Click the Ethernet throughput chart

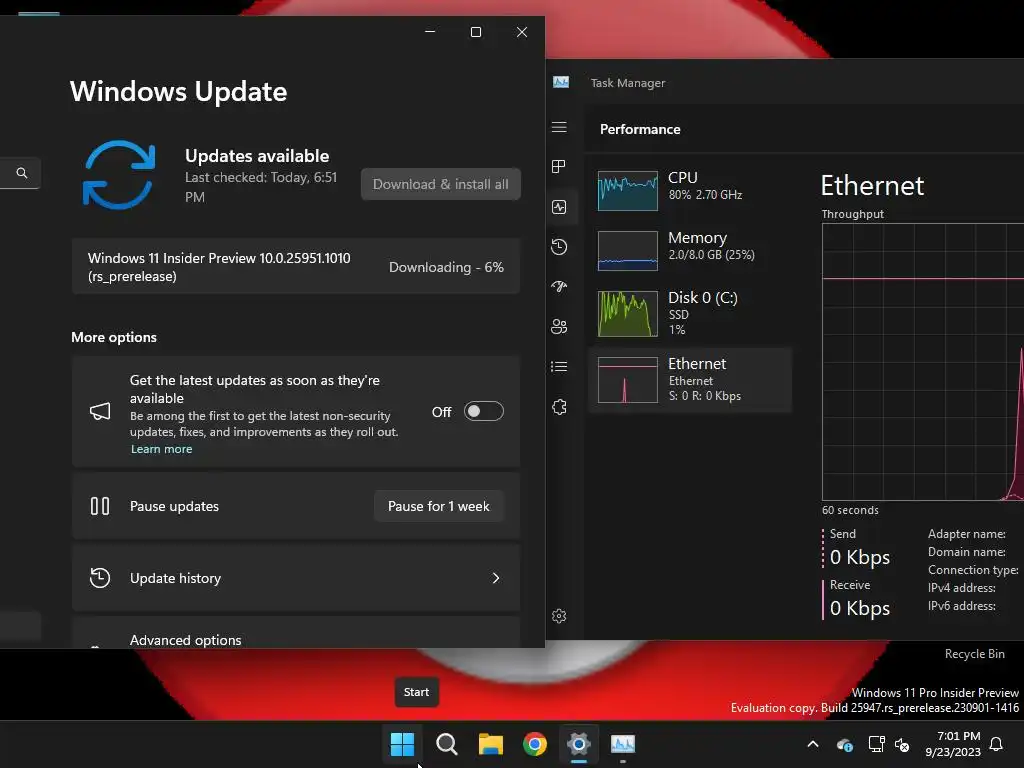[x=923, y=362]
